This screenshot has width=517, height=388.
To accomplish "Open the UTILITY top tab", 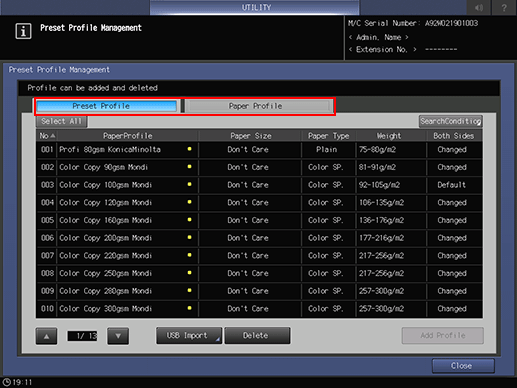I will 255,7.
